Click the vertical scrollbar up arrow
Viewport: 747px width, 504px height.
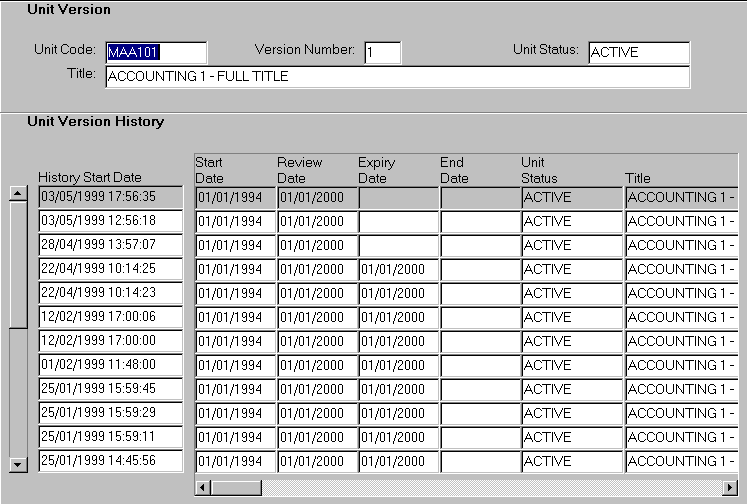click(17, 194)
